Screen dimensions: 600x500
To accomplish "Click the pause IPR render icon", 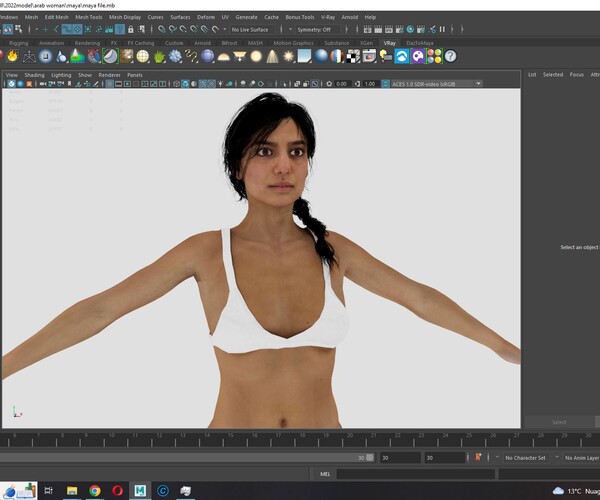I will coord(442,29).
